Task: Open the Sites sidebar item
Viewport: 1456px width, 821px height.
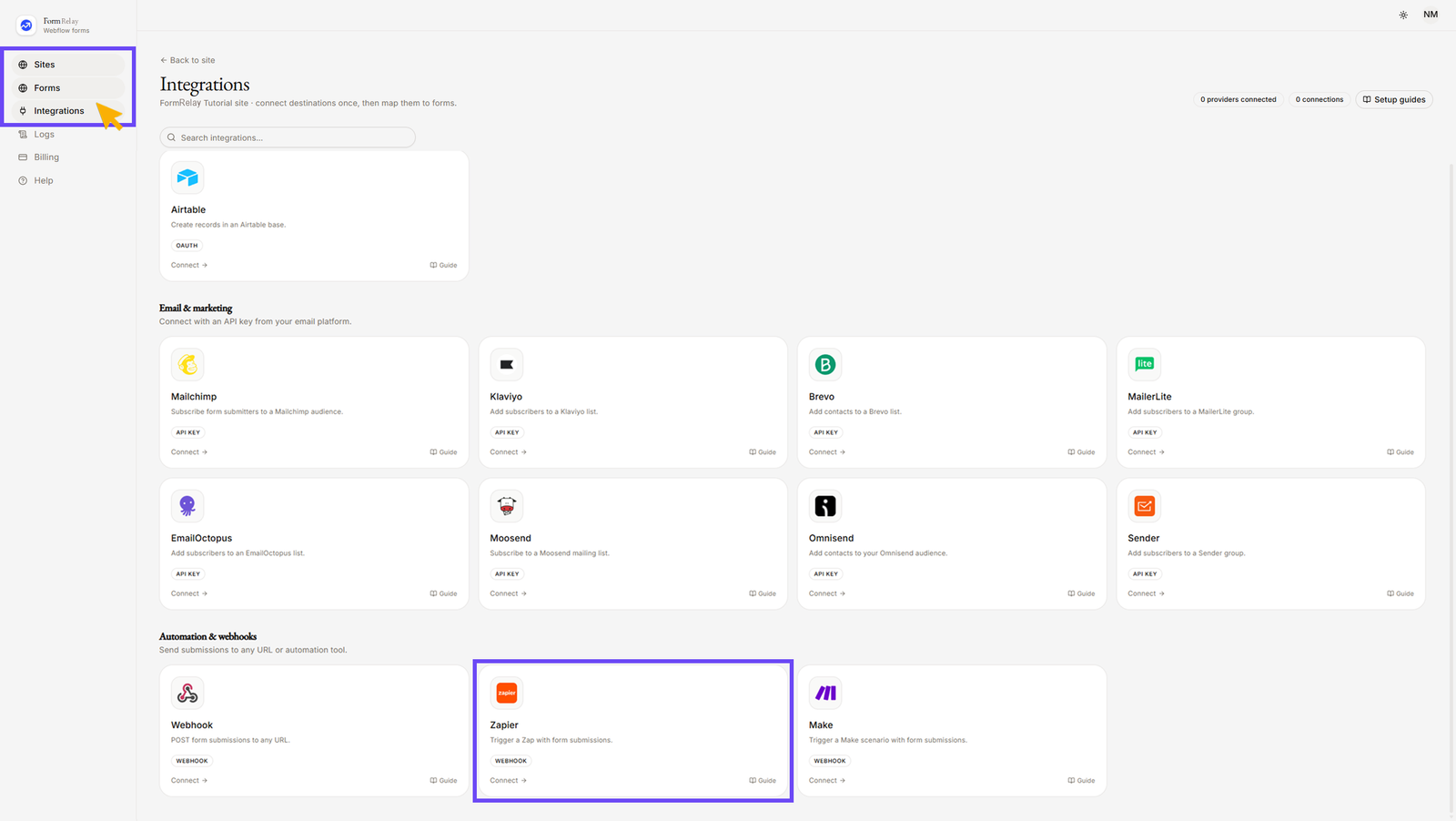Action: pos(67,65)
